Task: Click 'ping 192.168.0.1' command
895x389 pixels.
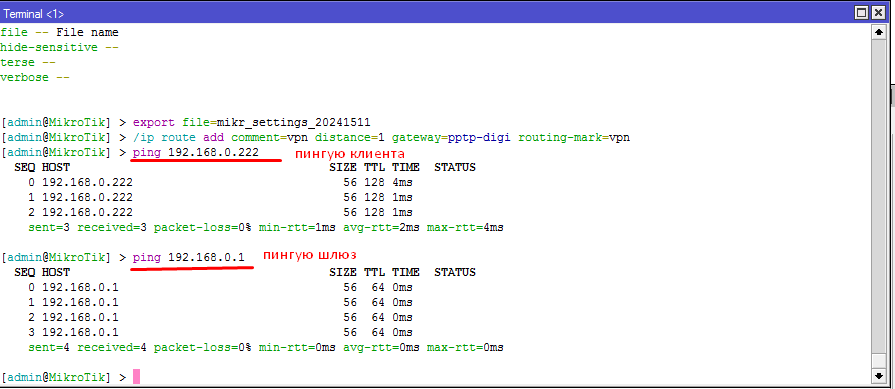Action: pos(189,257)
